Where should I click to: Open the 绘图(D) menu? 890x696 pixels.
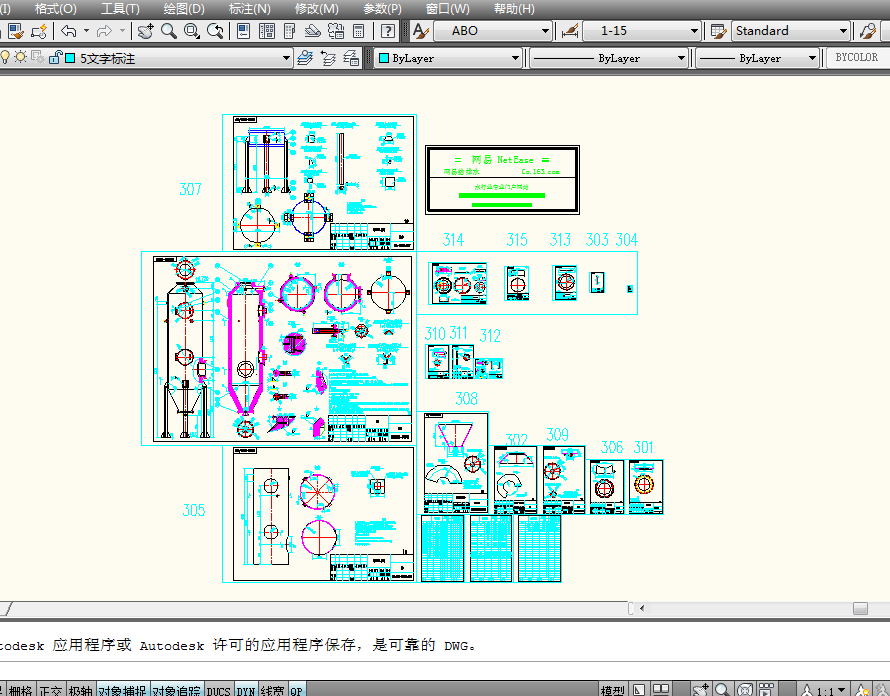coord(184,9)
